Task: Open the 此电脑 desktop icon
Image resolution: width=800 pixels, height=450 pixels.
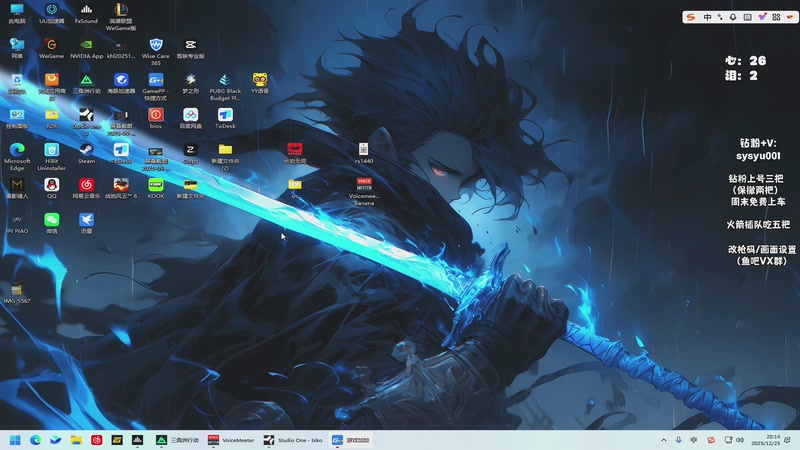Action: [17, 14]
